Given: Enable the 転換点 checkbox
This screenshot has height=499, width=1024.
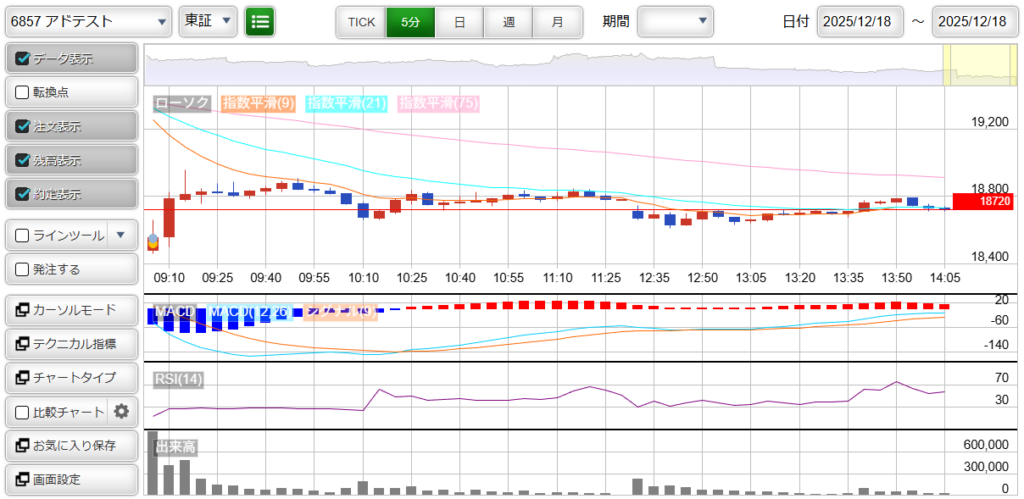Looking at the screenshot, I should tap(23, 92).
